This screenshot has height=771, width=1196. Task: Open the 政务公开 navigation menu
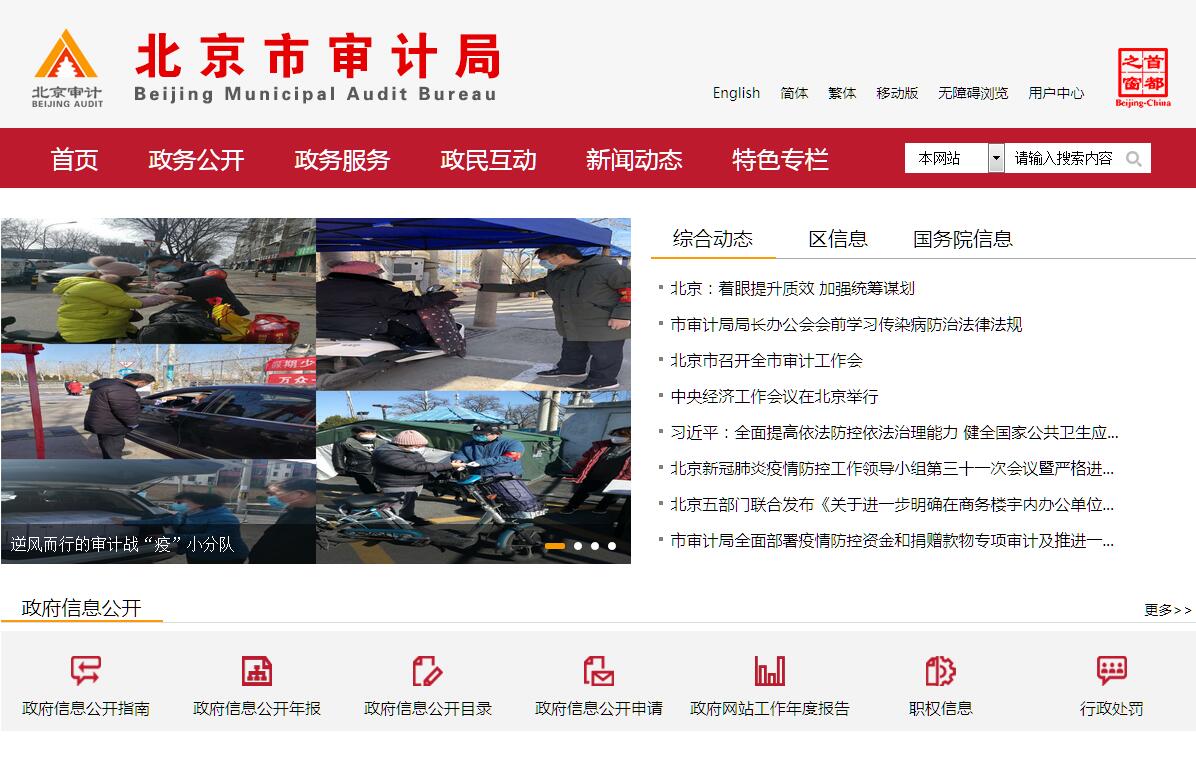tap(196, 160)
